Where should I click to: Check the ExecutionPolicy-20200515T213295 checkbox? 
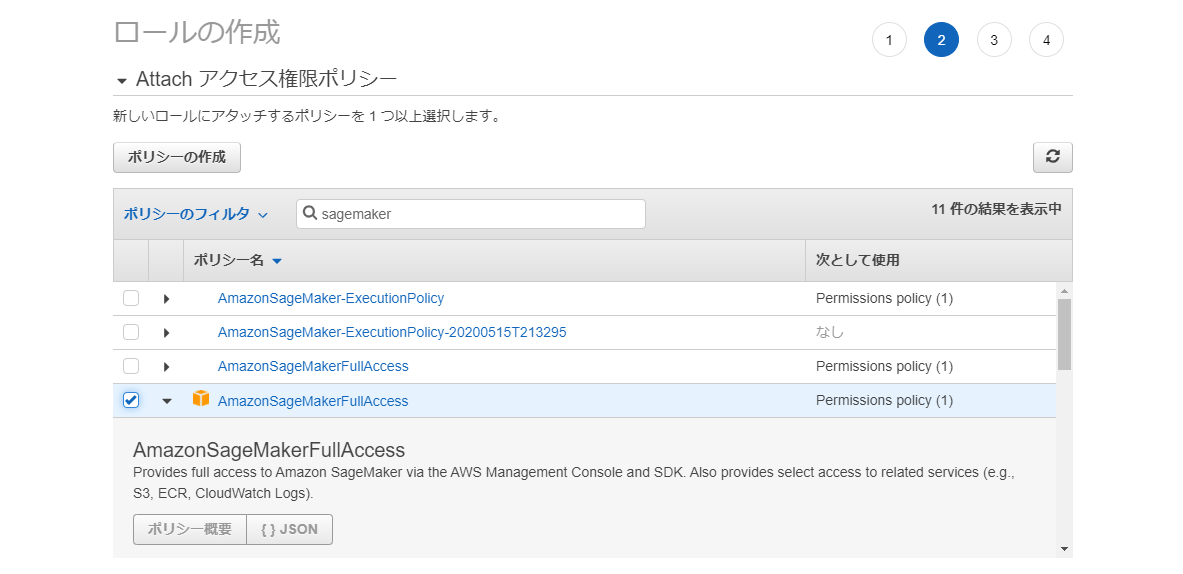coord(131,332)
